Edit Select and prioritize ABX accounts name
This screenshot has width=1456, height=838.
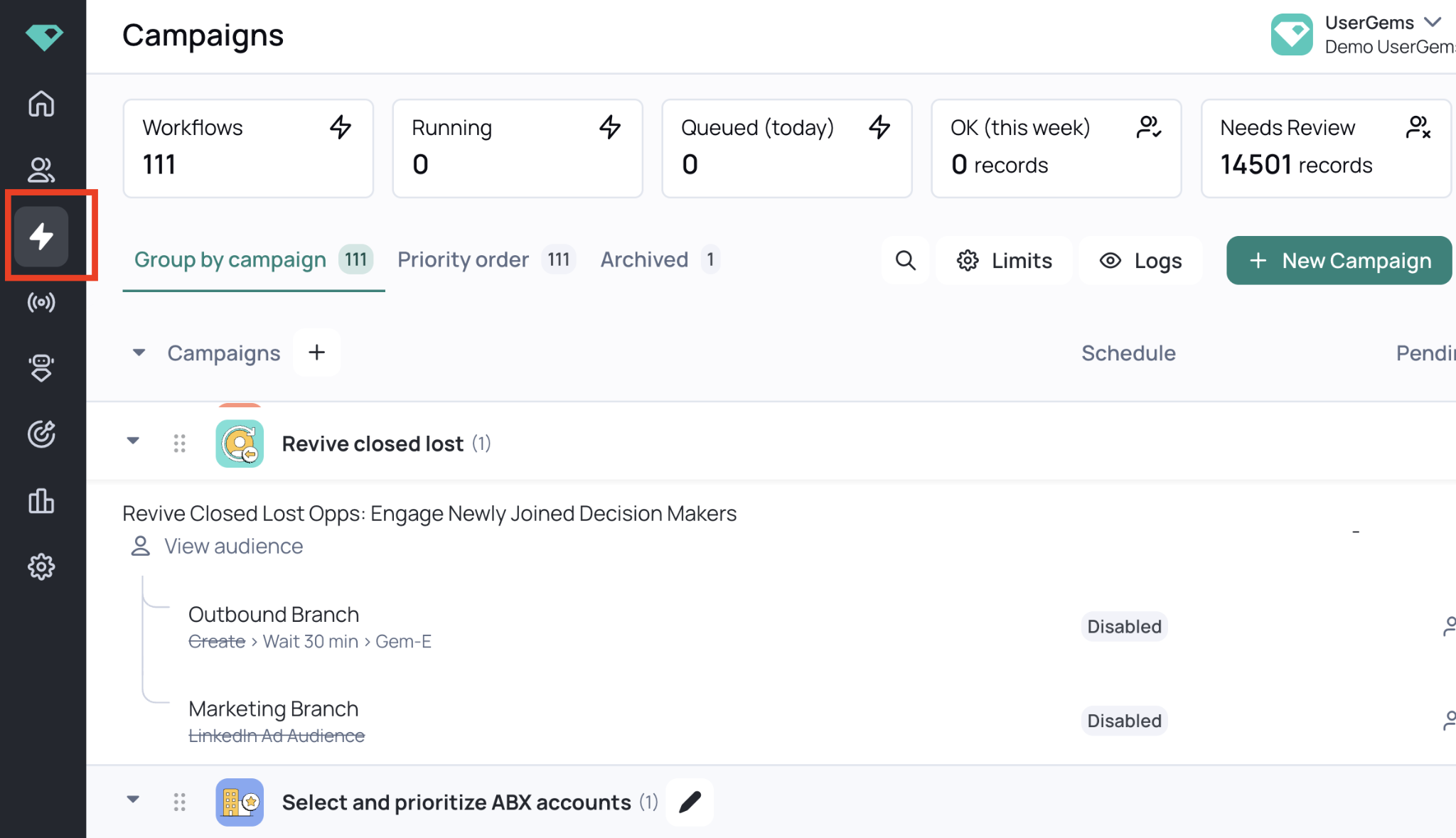[690, 802]
